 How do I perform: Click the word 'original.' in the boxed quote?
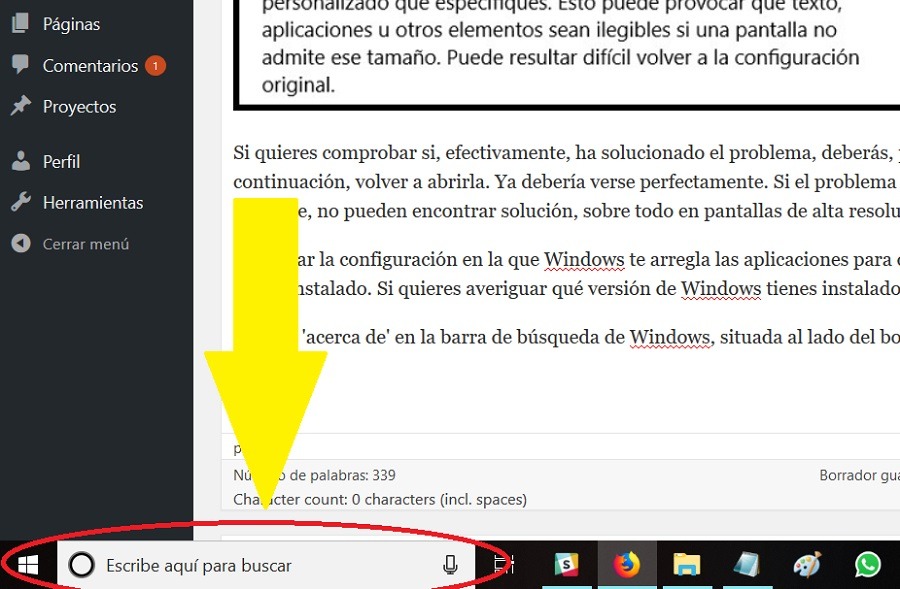tap(298, 85)
